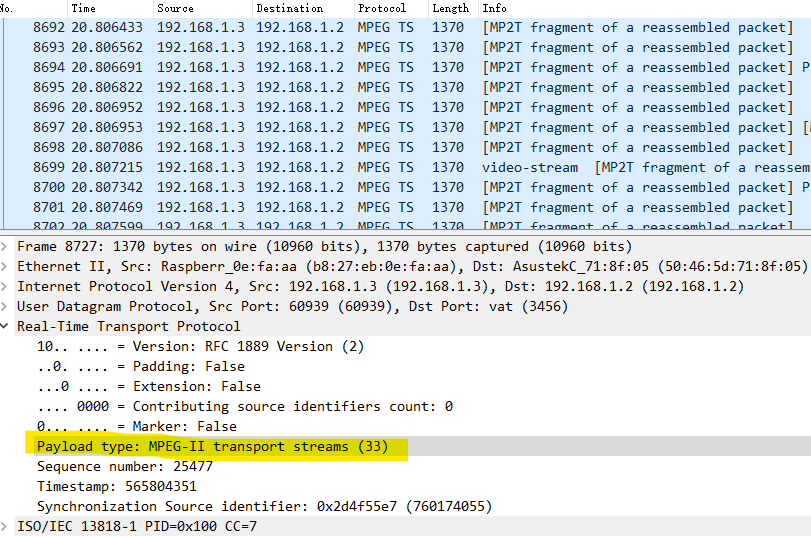Click the Length column header
The height and width of the screenshot is (537, 811).
pyautogui.click(x=449, y=8)
